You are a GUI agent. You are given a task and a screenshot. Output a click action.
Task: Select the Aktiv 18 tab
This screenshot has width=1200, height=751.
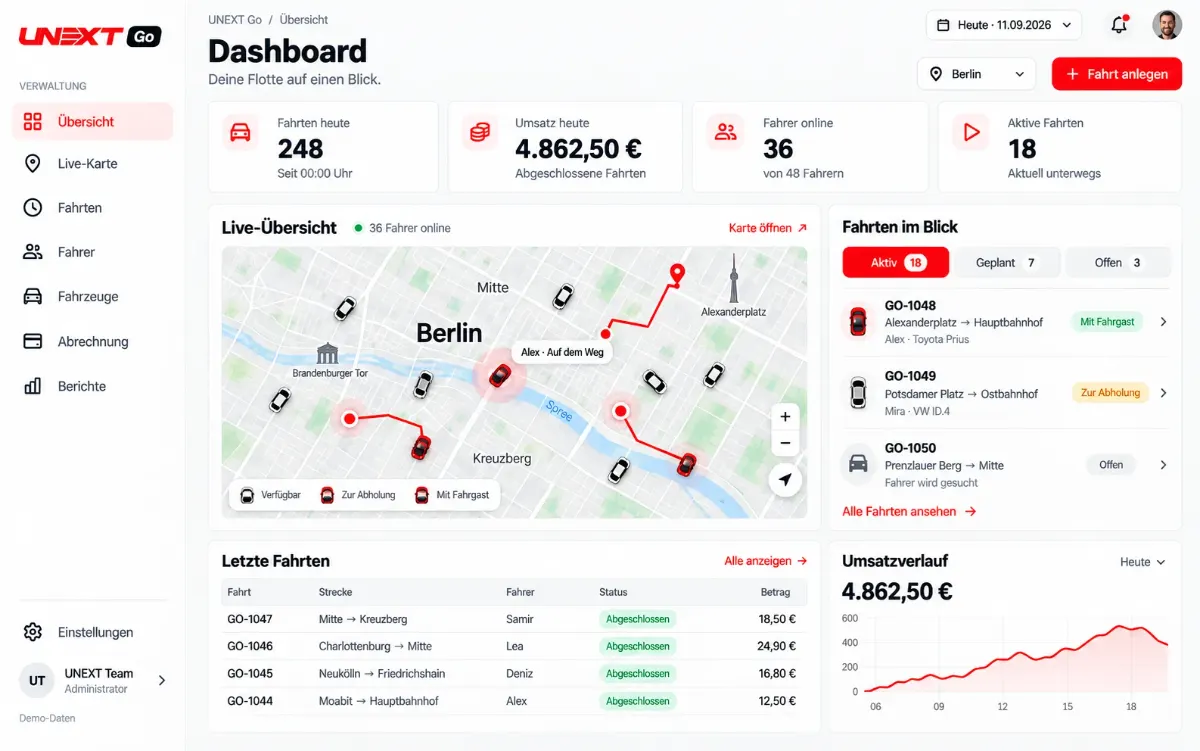point(896,263)
